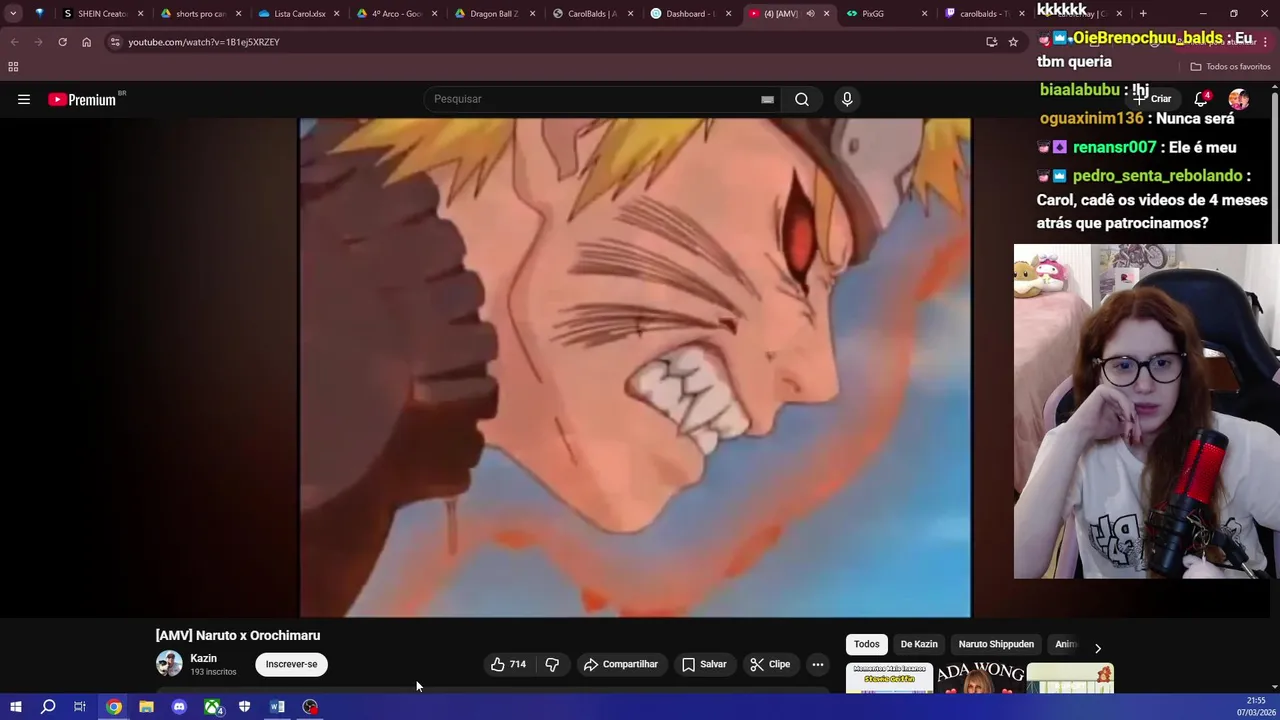
Task: Open the Stewie Griffin recommended video thumbnail
Action: point(889,678)
